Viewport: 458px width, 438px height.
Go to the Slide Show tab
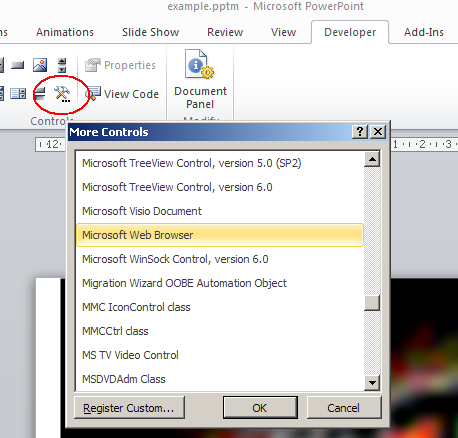[150, 32]
